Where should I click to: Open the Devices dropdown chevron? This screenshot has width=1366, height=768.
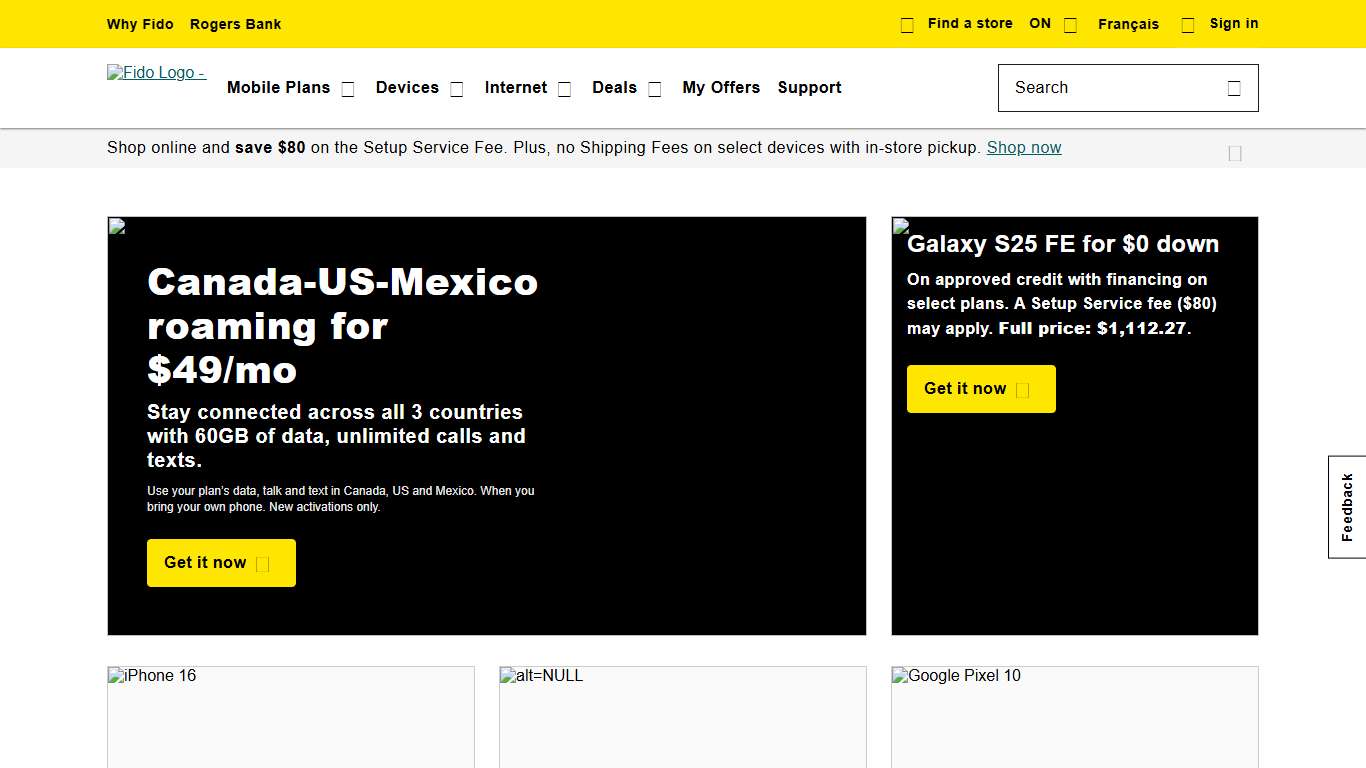point(456,88)
